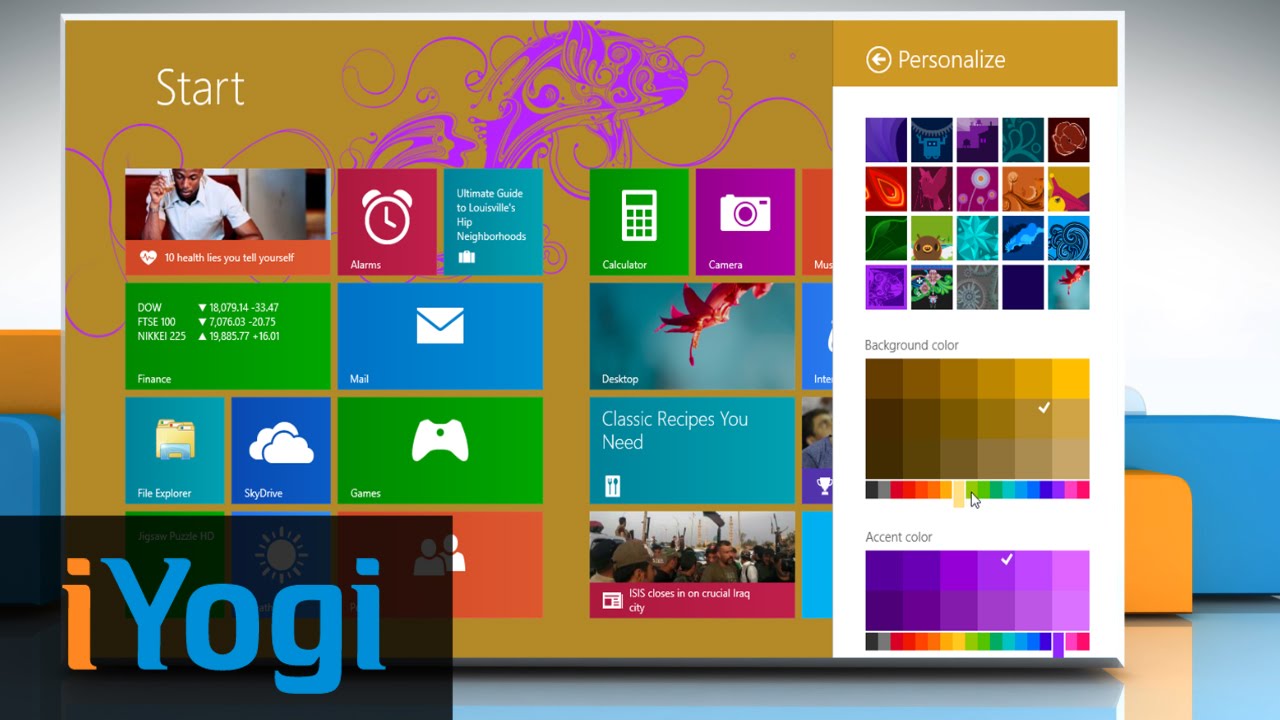Choose the highlighted purple in Accent color strip
The image size is (1280, 720).
[1058, 645]
